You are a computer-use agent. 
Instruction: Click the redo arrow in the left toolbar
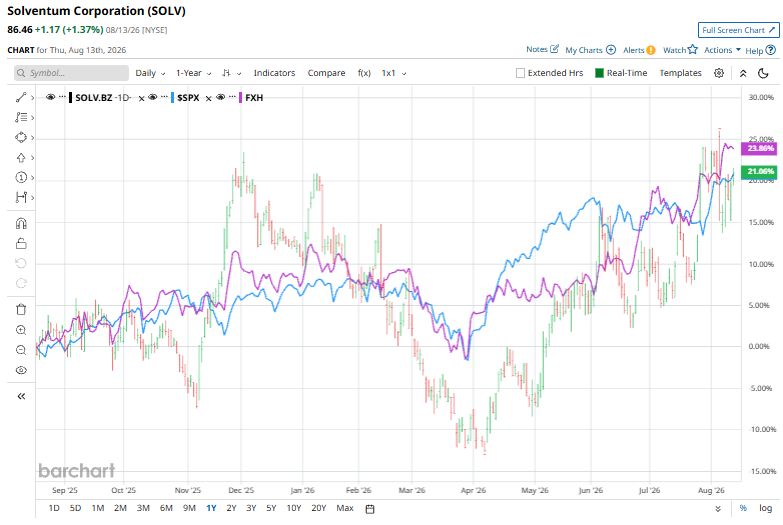21,283
